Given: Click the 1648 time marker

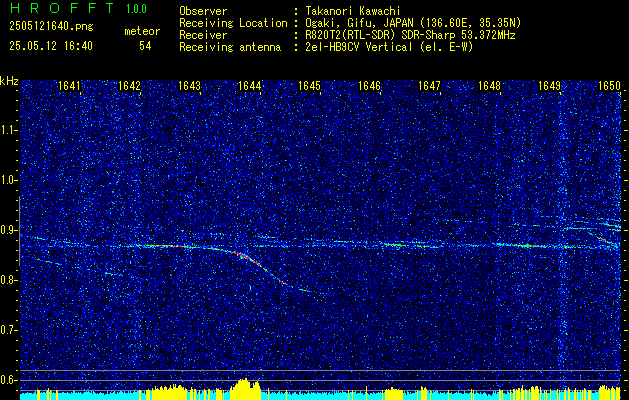Looking at the screenshot, I should tap(490, 86).
